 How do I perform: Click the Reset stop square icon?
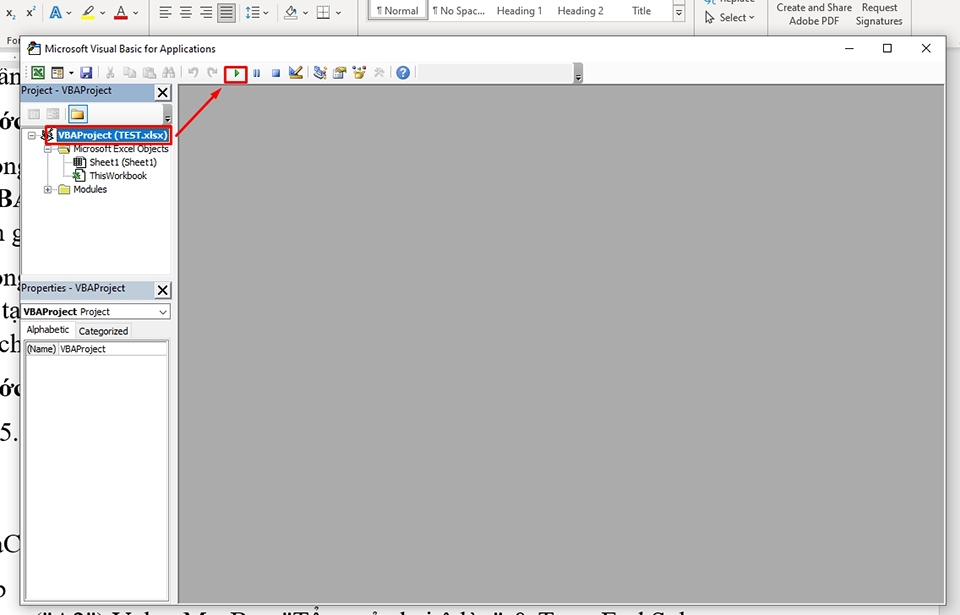tap(276, 73)
